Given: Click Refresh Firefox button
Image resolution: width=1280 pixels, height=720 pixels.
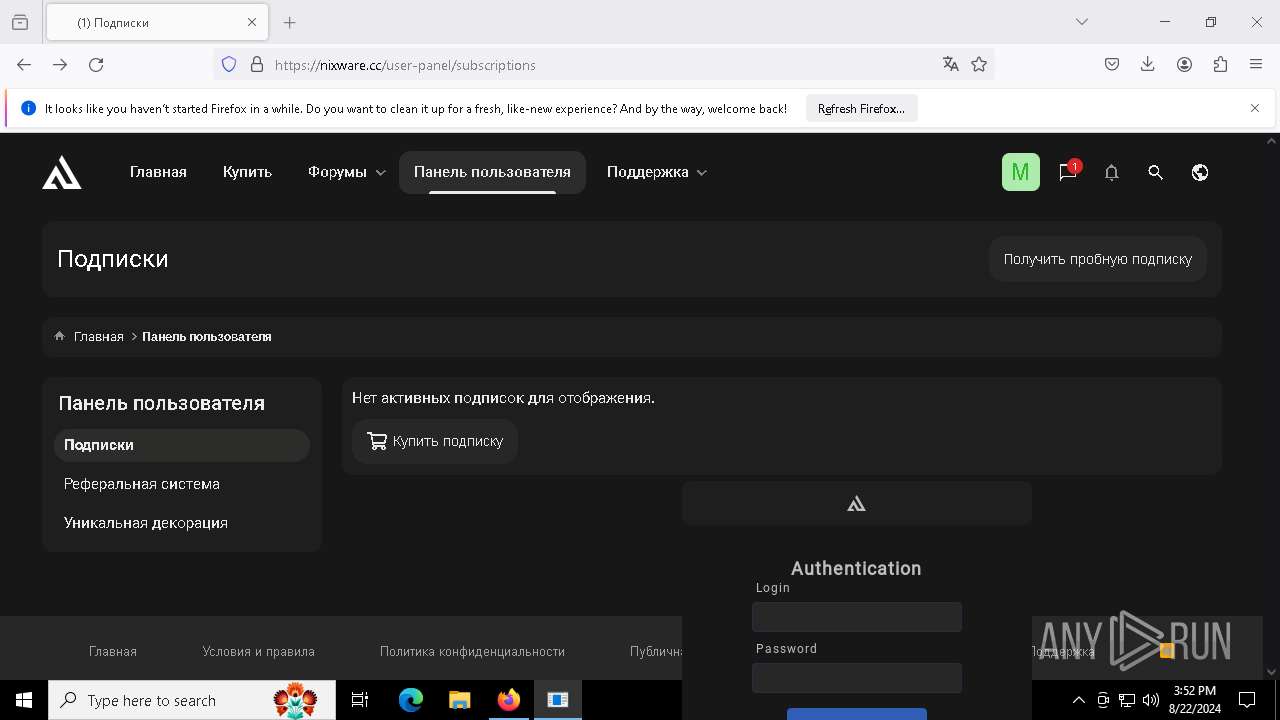Looking at the screenshot, I should click(x=861, y=109).
